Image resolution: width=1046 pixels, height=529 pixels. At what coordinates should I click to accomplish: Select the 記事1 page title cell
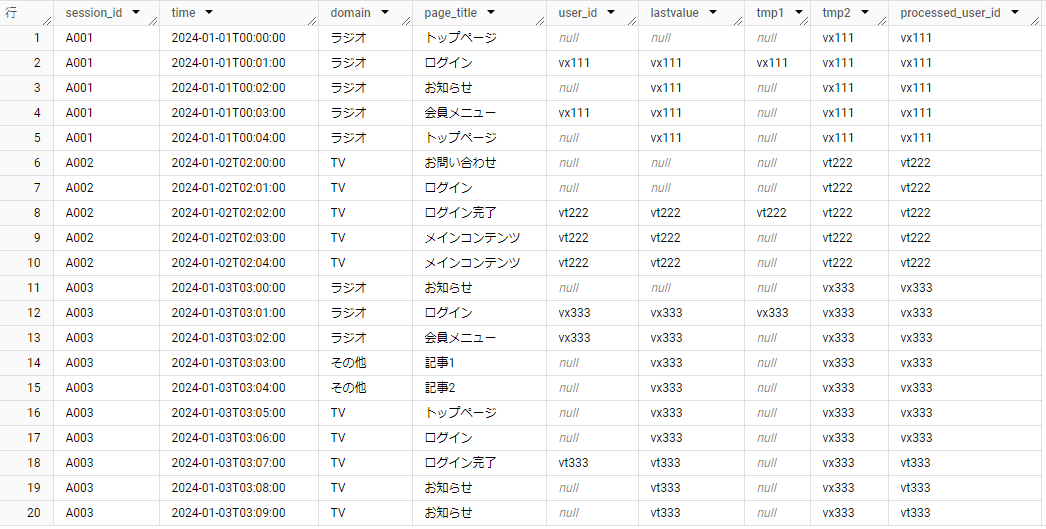(x=439, y=363)
